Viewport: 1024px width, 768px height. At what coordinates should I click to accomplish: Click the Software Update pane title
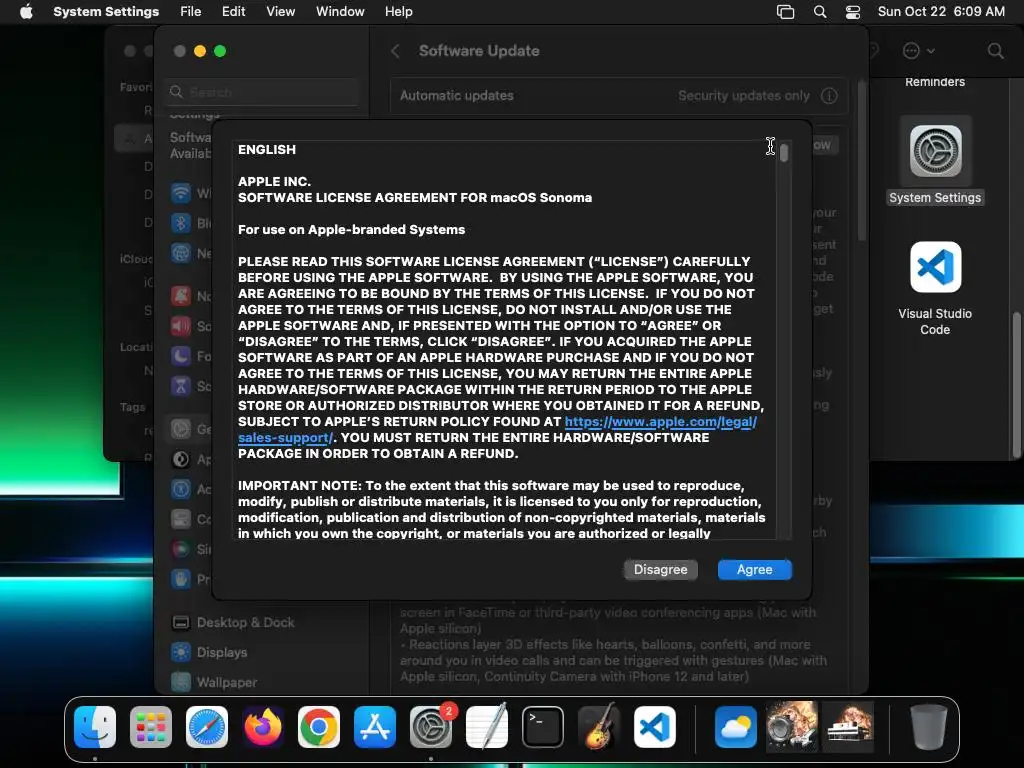[x=479, y=51]
